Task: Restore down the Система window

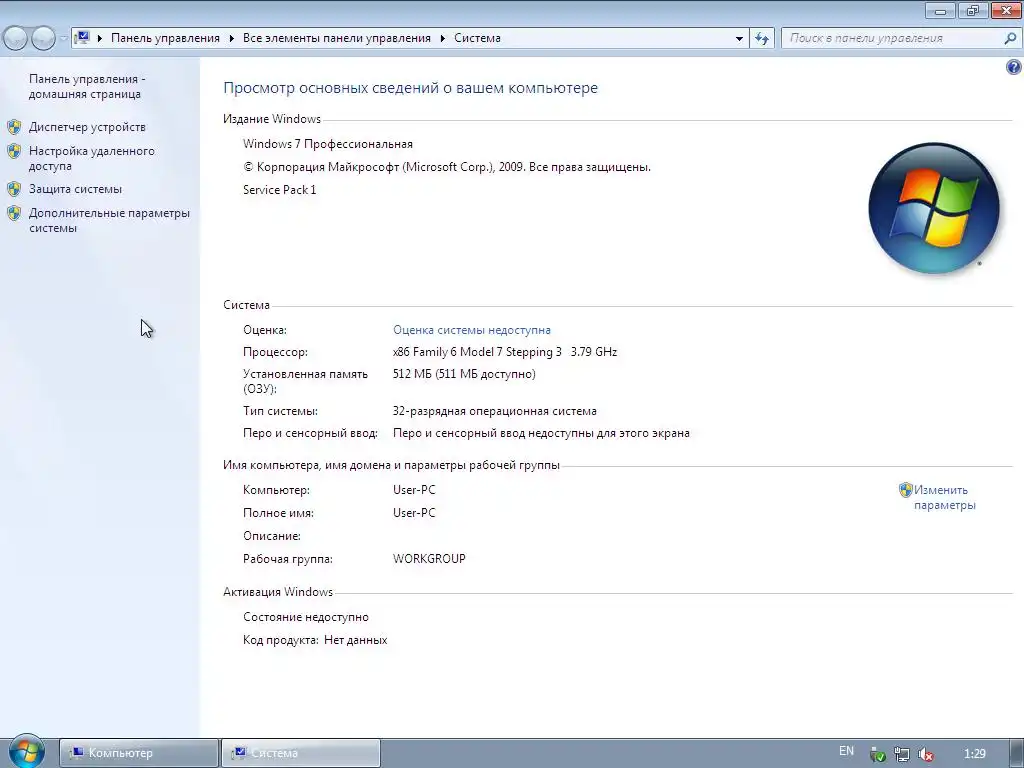Action: 972,10
